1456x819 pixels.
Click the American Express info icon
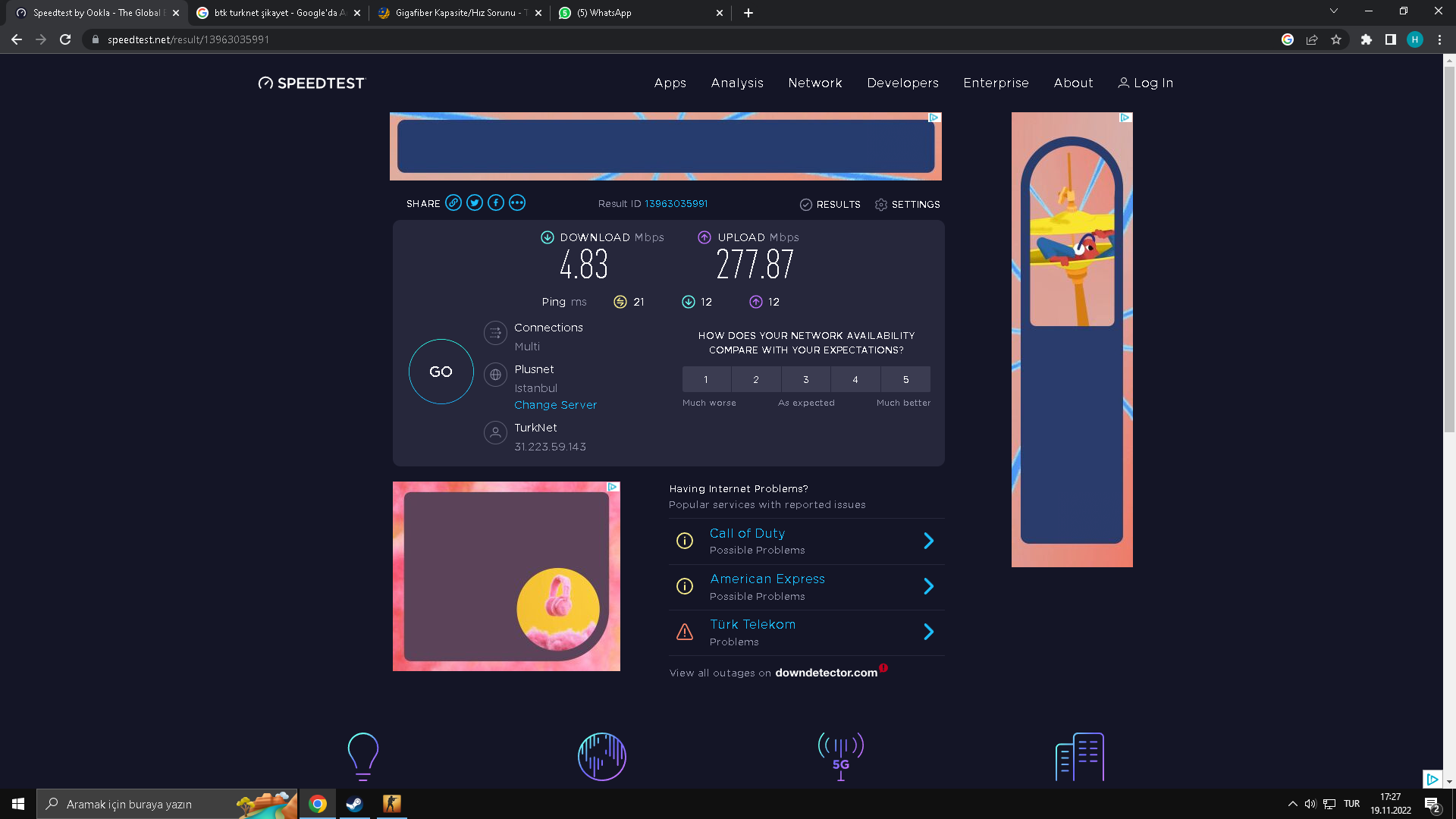pyautogui.click(x=685, y=586)
